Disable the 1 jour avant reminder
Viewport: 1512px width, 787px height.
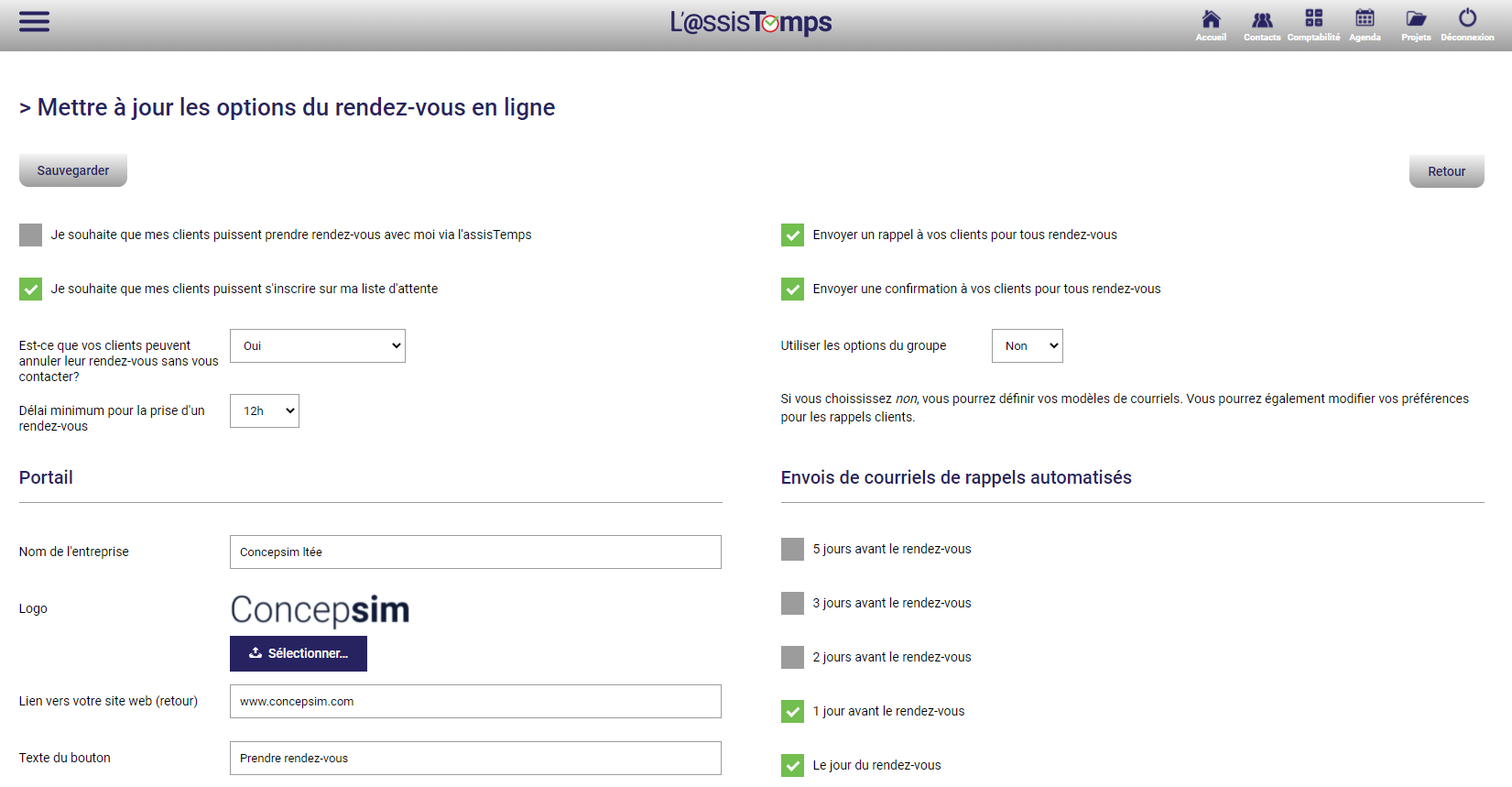pyautogui.click(x=792, y=712)
